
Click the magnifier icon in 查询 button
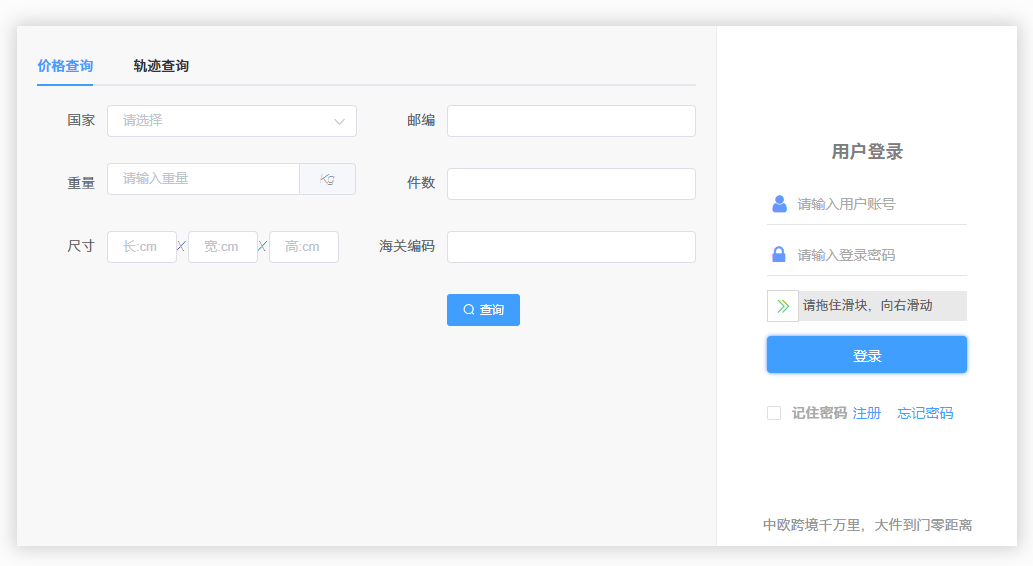pos(468,310)
